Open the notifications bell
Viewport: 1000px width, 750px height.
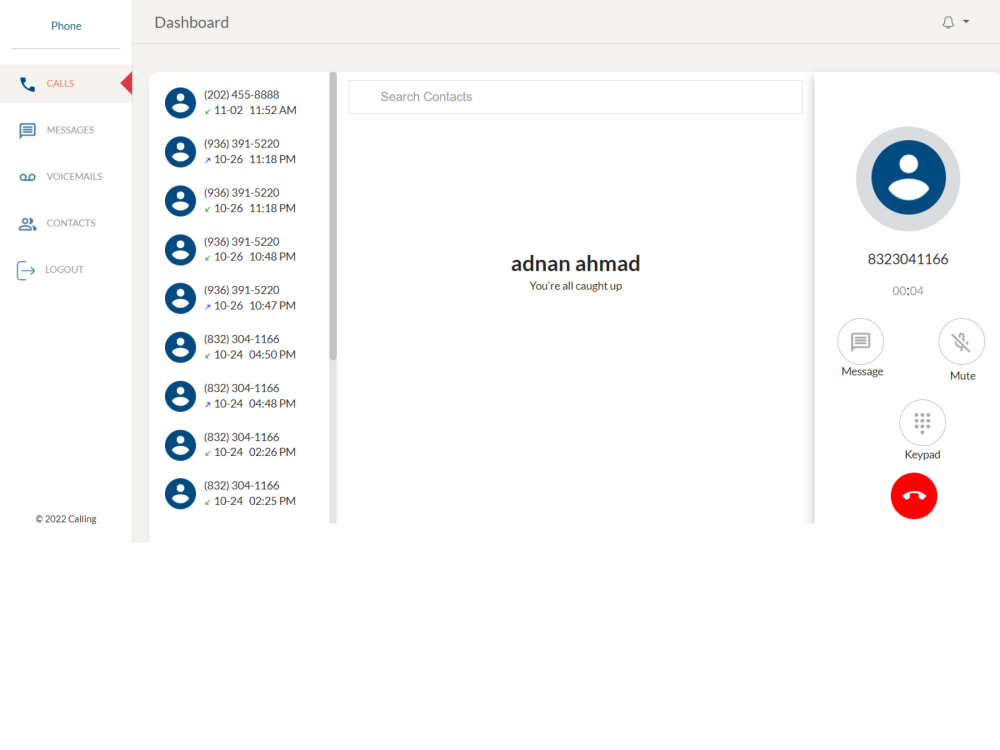[948, 22]
